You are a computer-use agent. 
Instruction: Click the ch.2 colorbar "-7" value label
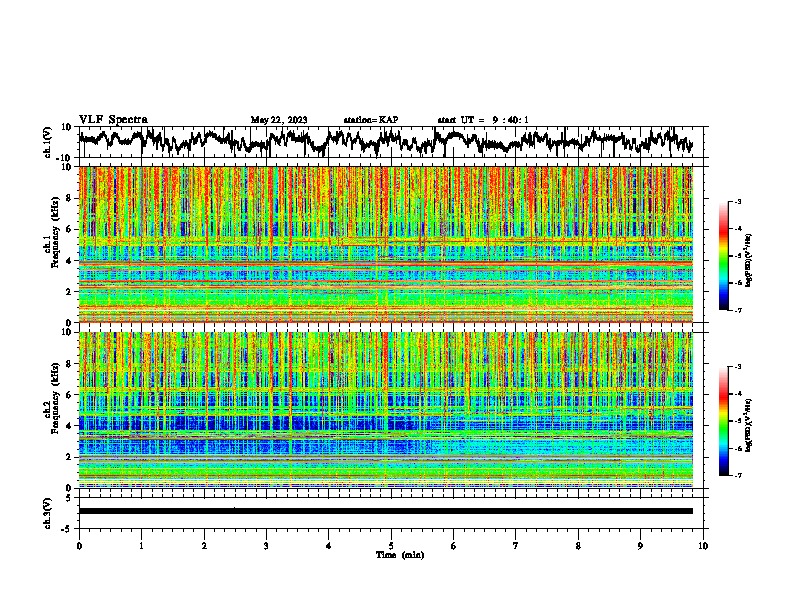pyautogui.click(x=737, y=475)
